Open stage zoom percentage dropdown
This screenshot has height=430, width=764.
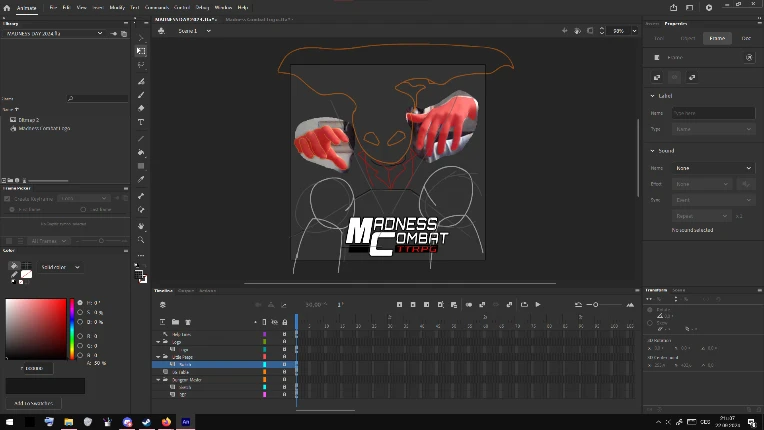[634, 31]
